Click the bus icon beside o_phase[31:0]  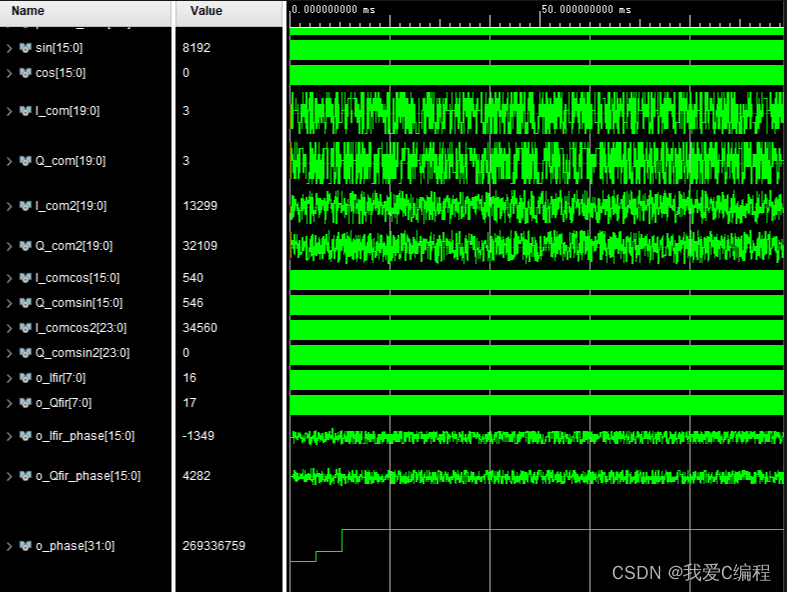coord(25,546)
